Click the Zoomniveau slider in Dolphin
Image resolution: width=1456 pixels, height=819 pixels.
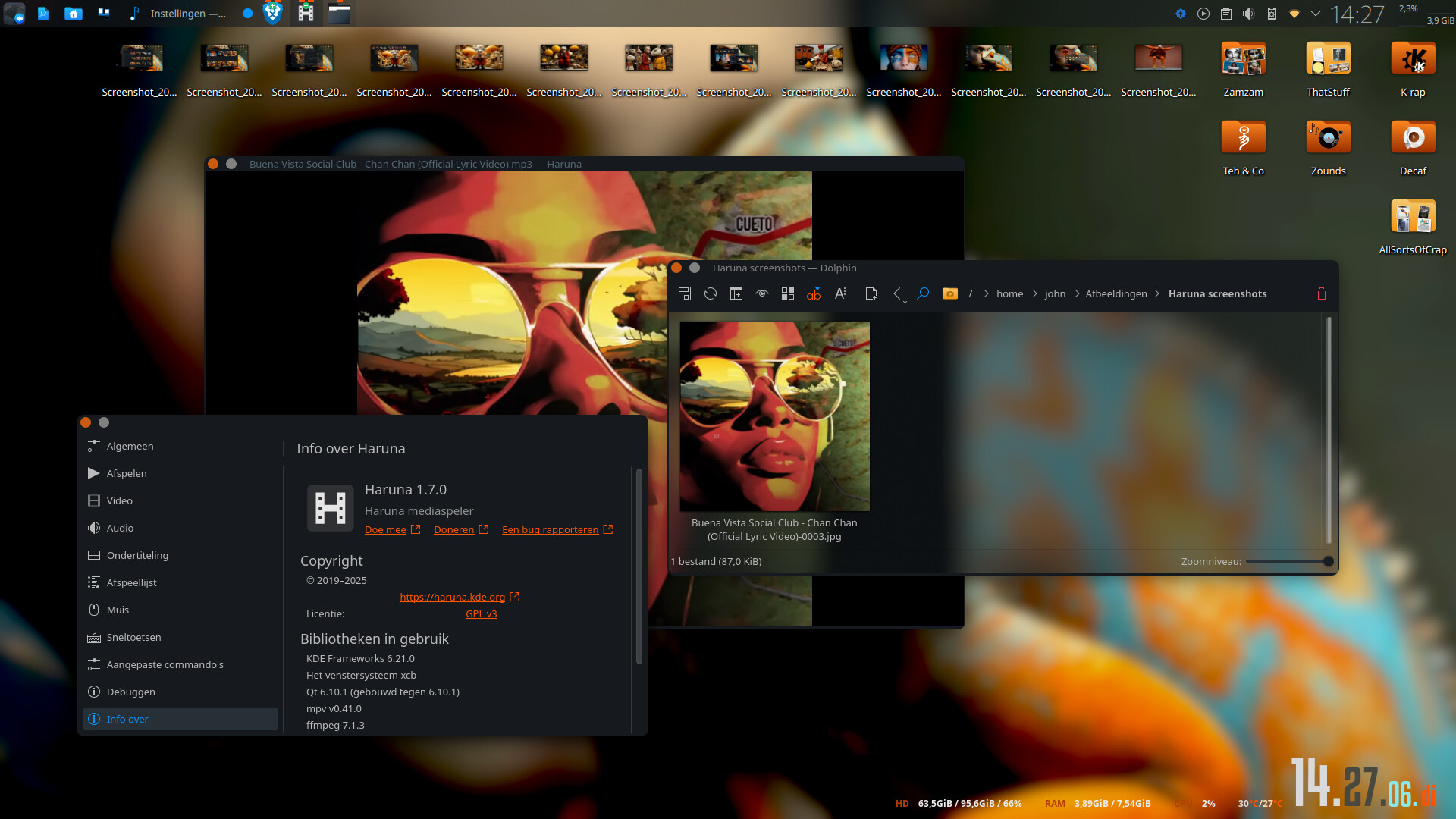pyautogui.click(x=1288, y=561)
